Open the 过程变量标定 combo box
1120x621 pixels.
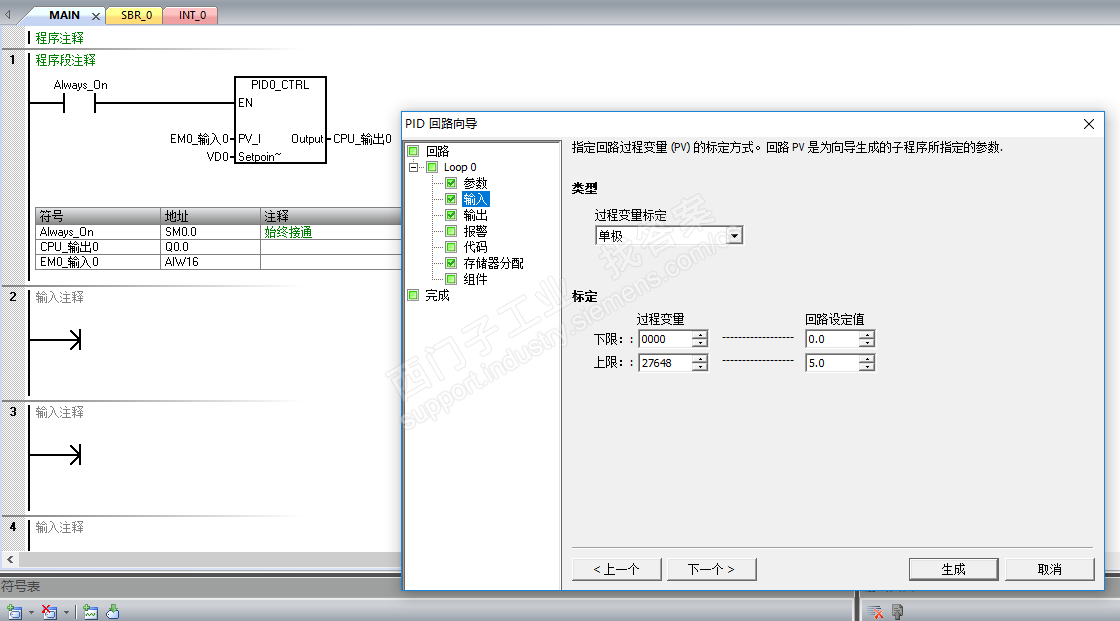coord(669,235)
